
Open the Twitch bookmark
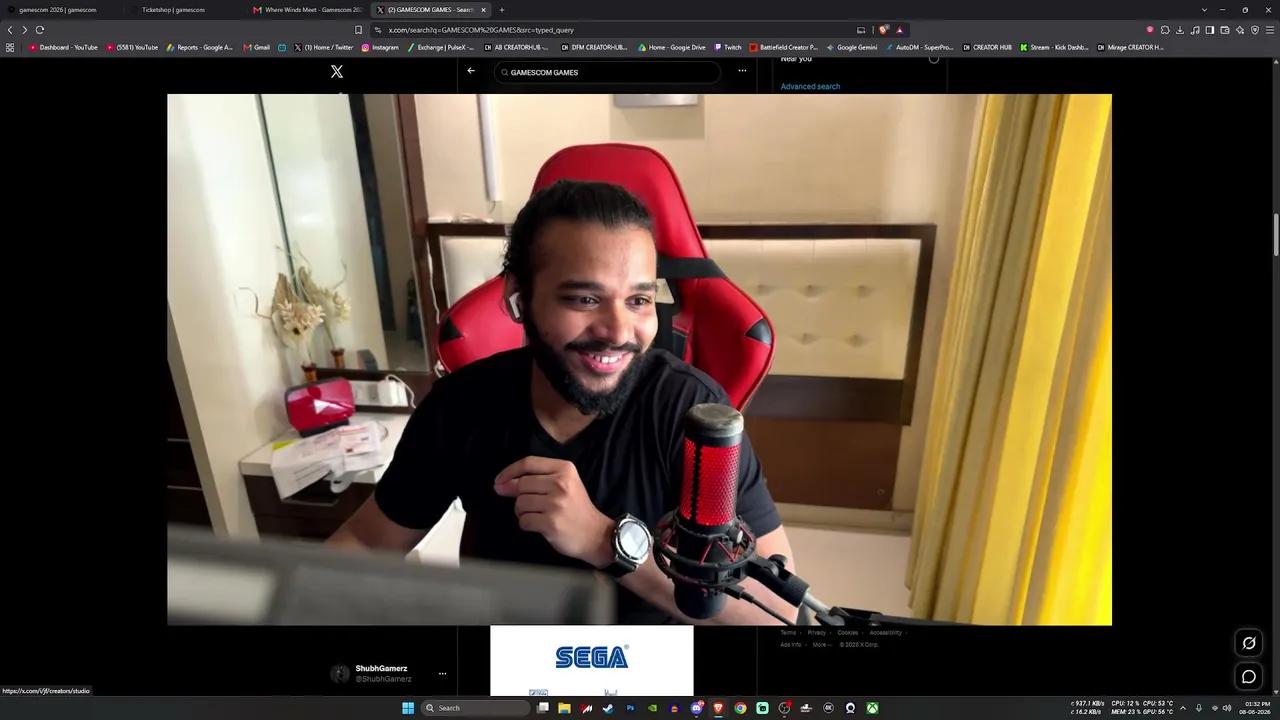[728, 47]
